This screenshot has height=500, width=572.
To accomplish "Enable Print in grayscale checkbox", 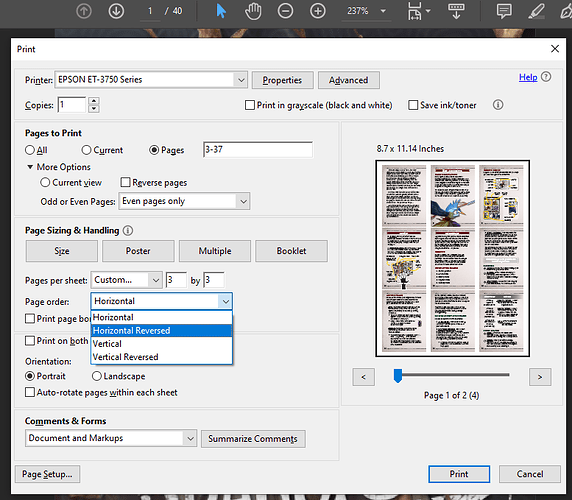I will 250,105.
